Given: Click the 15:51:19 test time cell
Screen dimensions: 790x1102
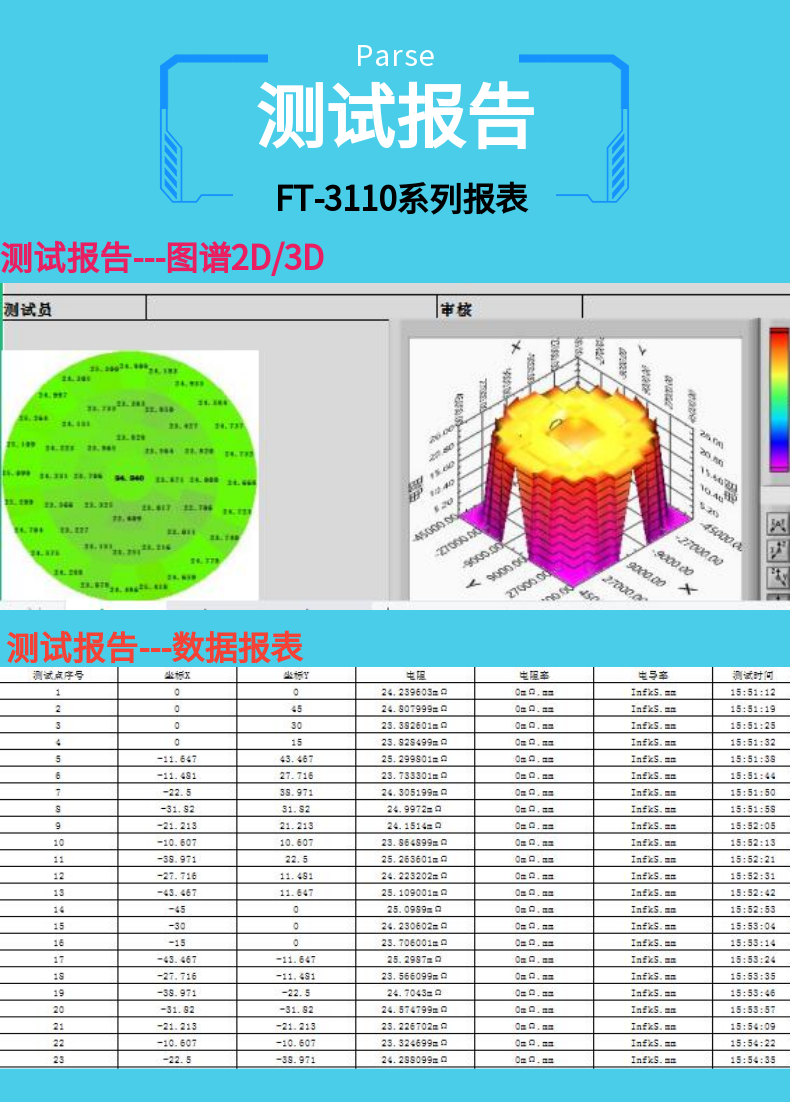Looking at the screenshot, I should click(x=753, y=709).
